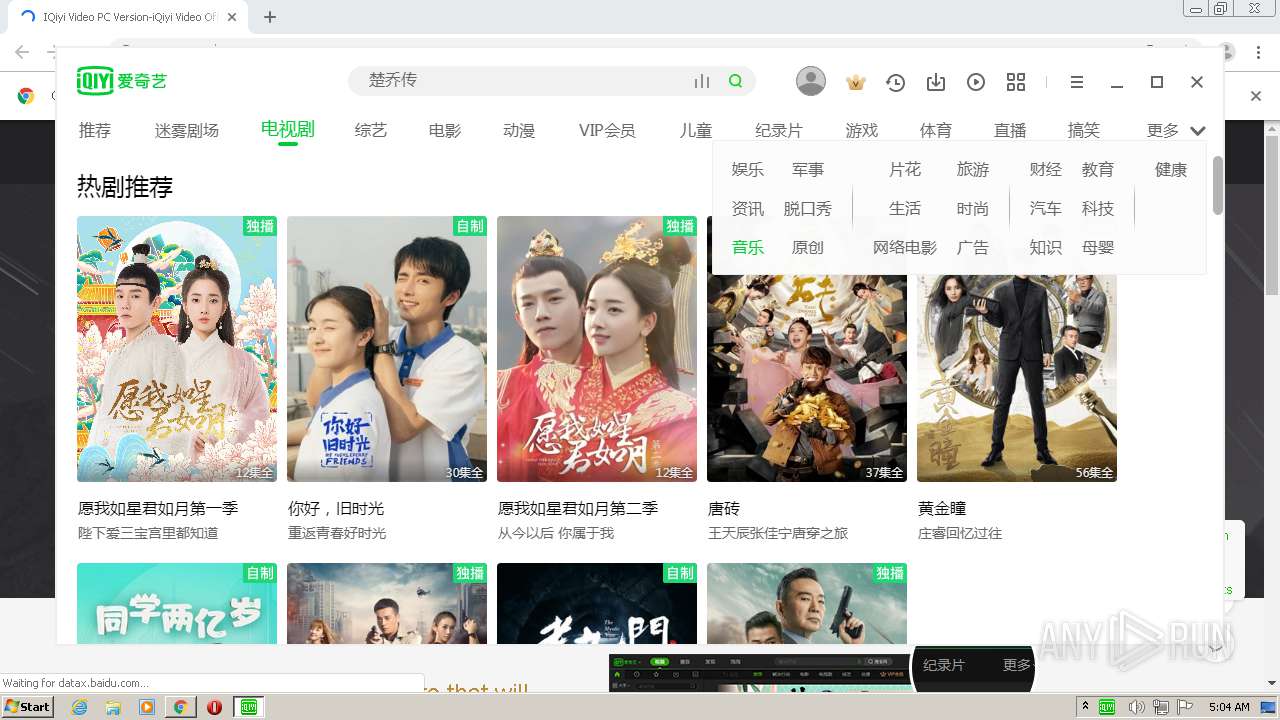
Task: Choose 军事 in the more menu
Action: coord(808,170)
